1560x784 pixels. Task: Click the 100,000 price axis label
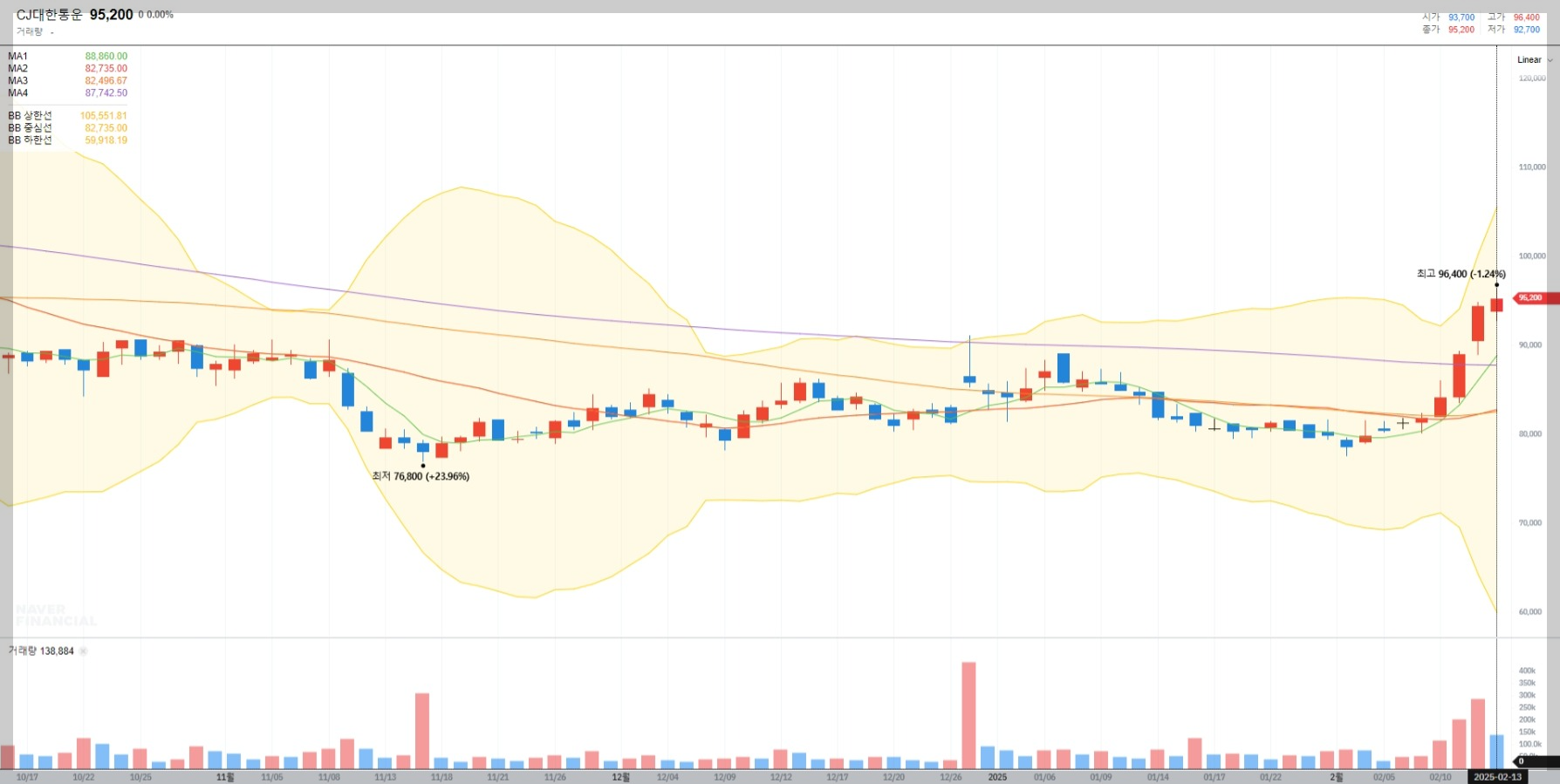(x=1532, y=256)
